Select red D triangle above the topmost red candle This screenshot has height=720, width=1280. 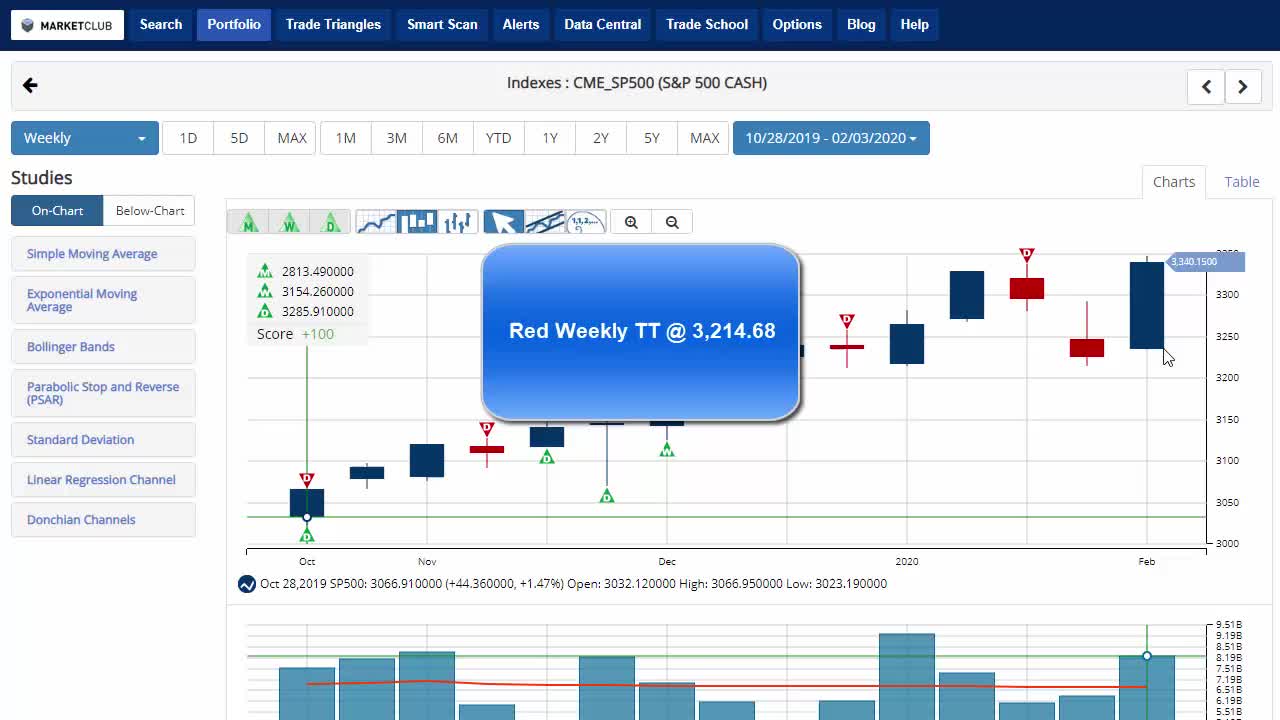pos(1026,255)
